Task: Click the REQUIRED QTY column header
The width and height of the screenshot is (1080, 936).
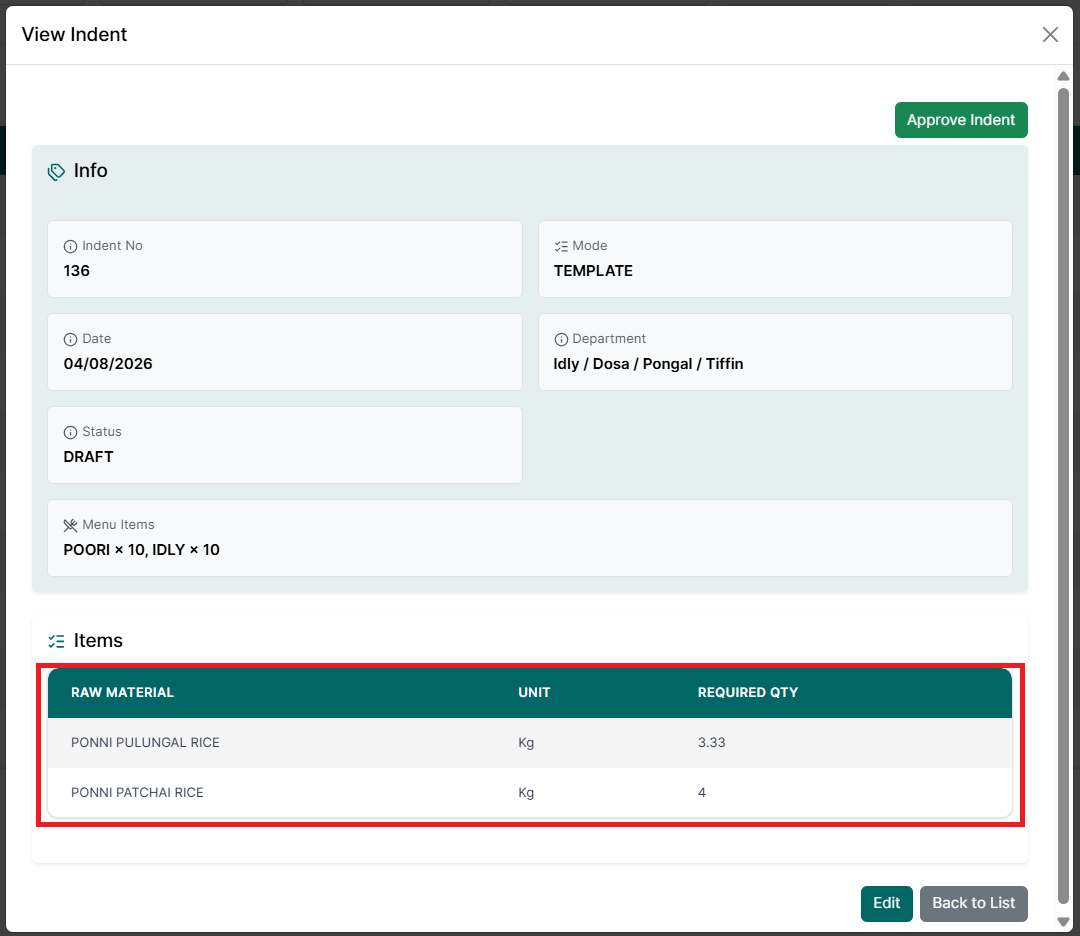Action: (x=747, y=692)
